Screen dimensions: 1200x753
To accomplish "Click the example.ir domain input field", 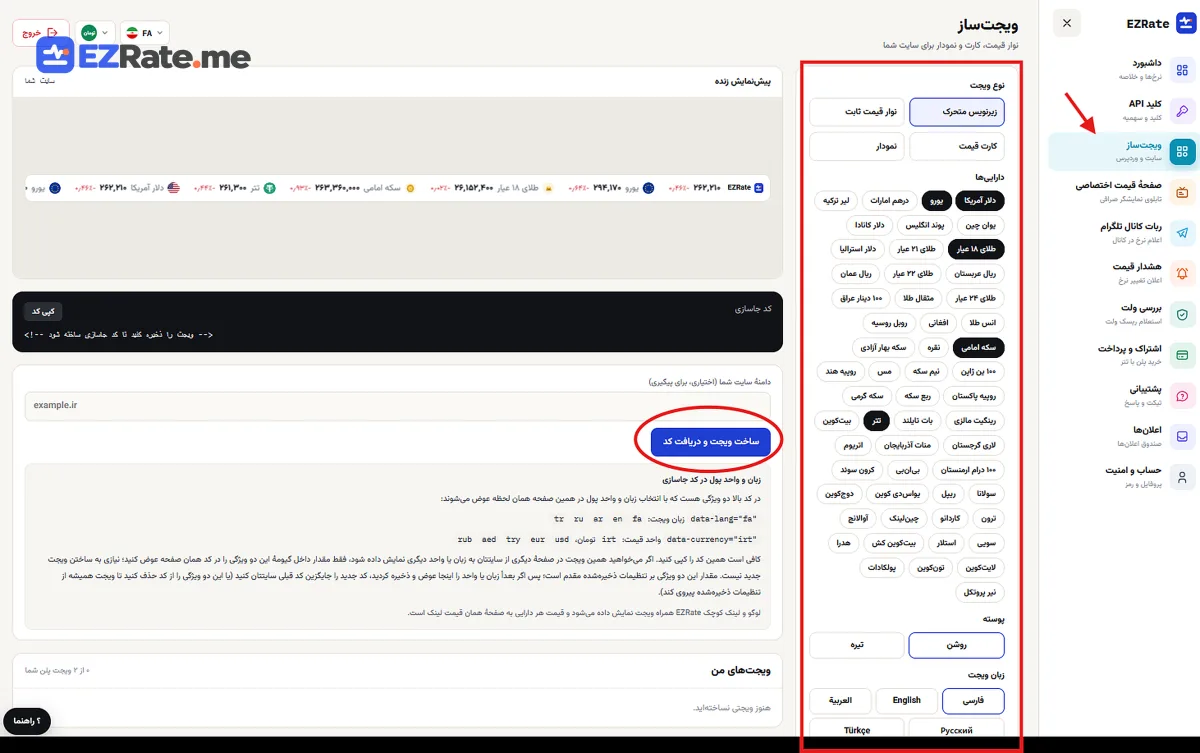I will pyautogui.click(x=398, y=405).
